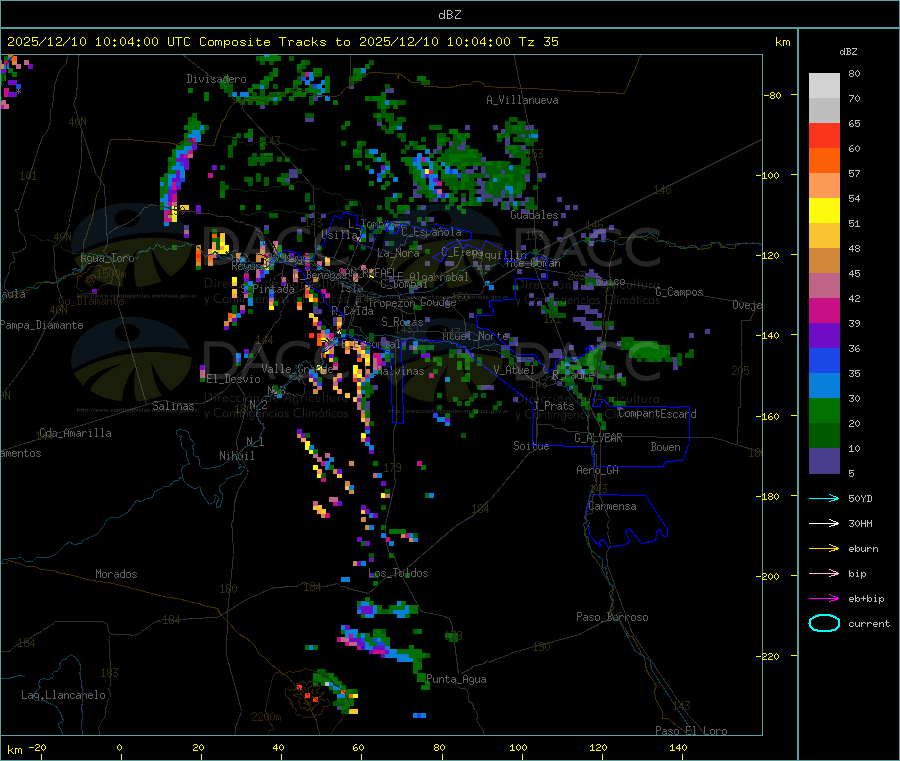This screenshot has height=761, width=900.
Task: Click the 'Pampa_Diamante' map label
Action: click(42, 325)
